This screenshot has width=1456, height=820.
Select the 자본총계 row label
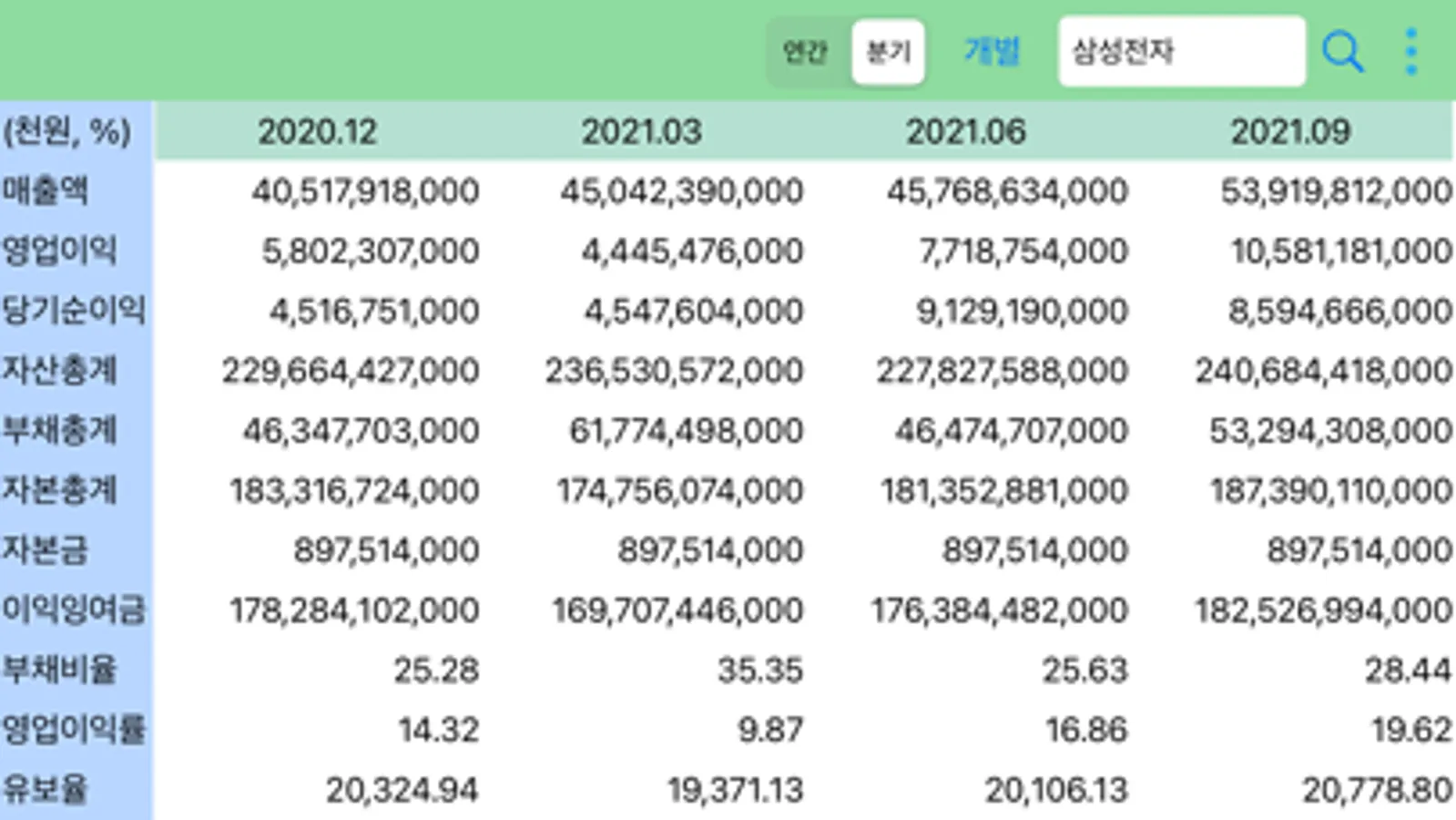point(59,490)
